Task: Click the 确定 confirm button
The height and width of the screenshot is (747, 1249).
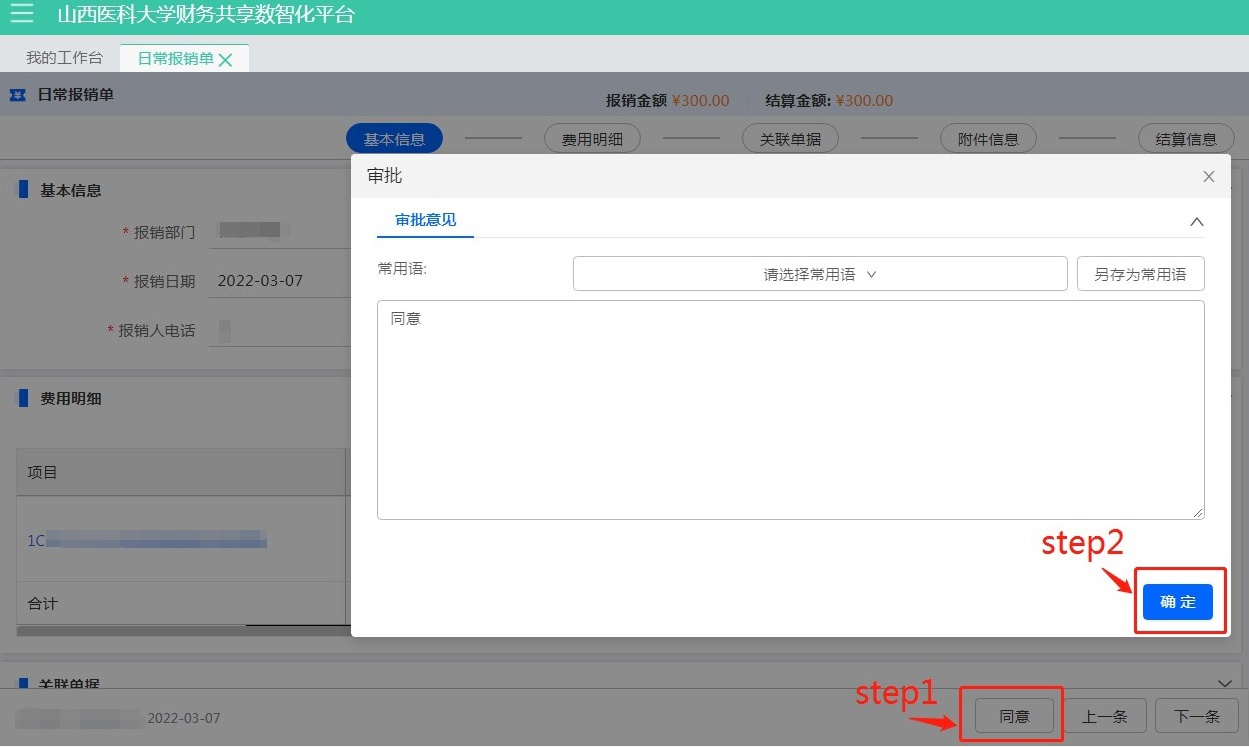Action: (1177, 602)
